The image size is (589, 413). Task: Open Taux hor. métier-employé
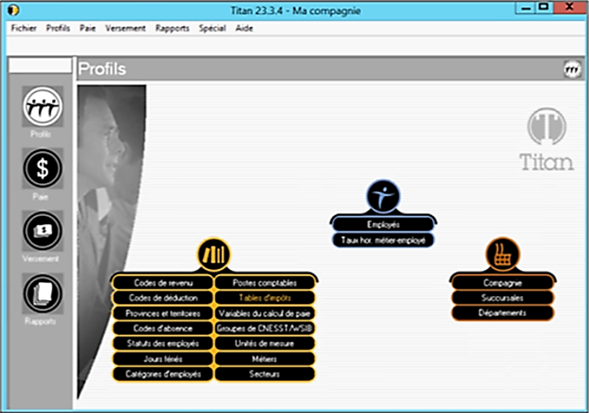(383, 240)
